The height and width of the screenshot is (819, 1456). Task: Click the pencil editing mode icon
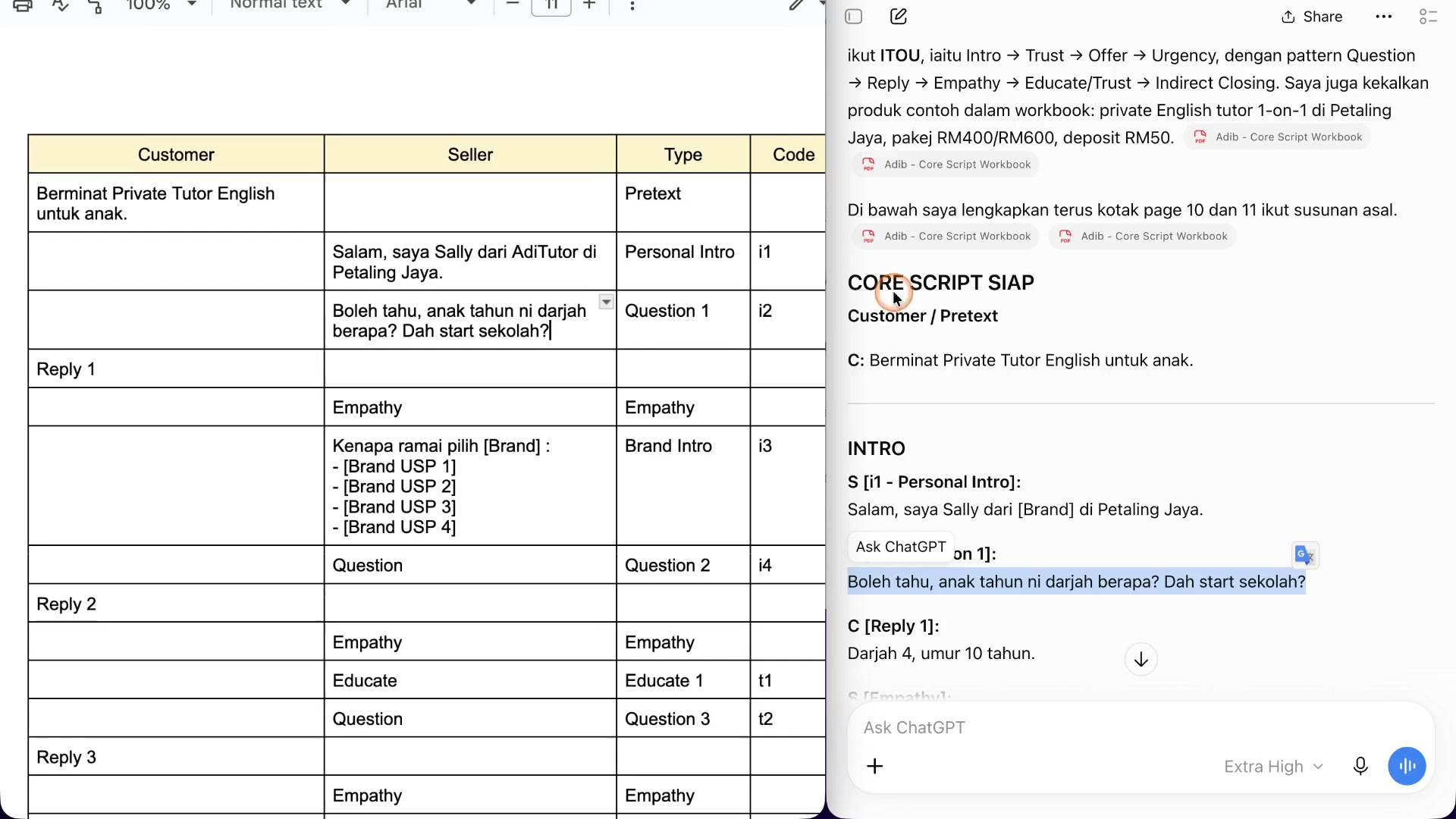click(x=796, y=5)
